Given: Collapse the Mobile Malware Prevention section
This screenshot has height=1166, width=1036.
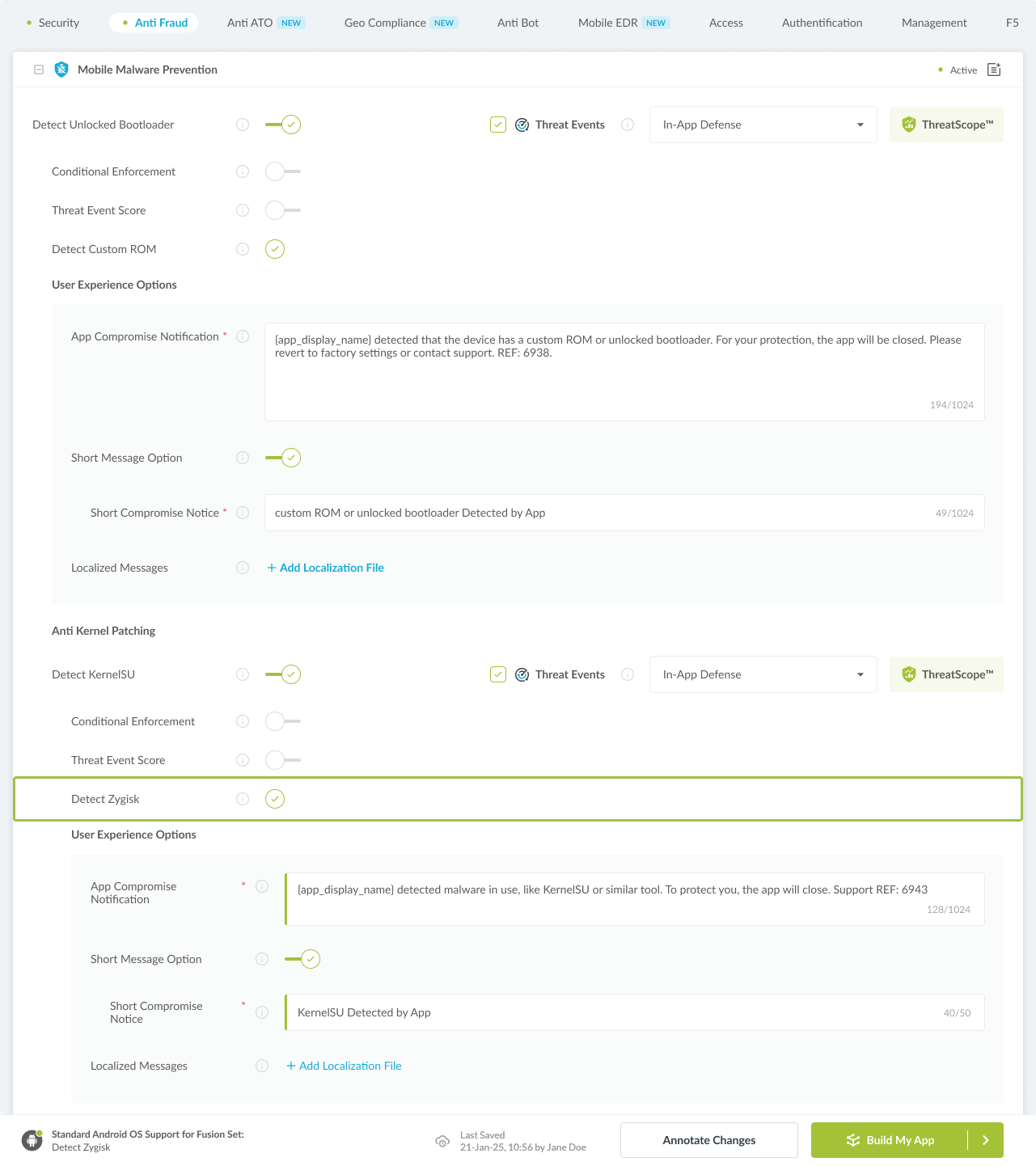Looking at the screenshot, I should click(x=39, y=70).
